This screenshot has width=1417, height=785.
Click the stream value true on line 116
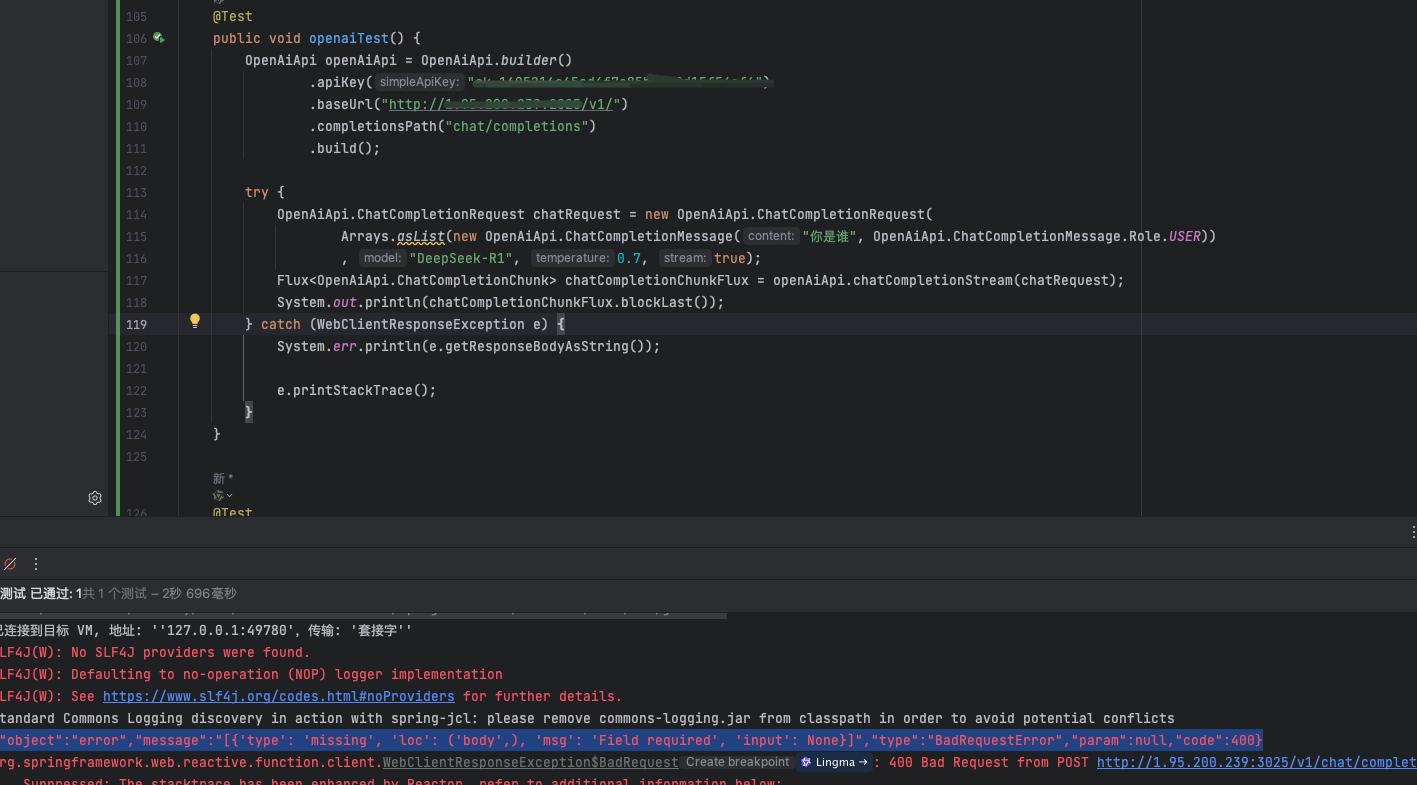tap(730, 258)
